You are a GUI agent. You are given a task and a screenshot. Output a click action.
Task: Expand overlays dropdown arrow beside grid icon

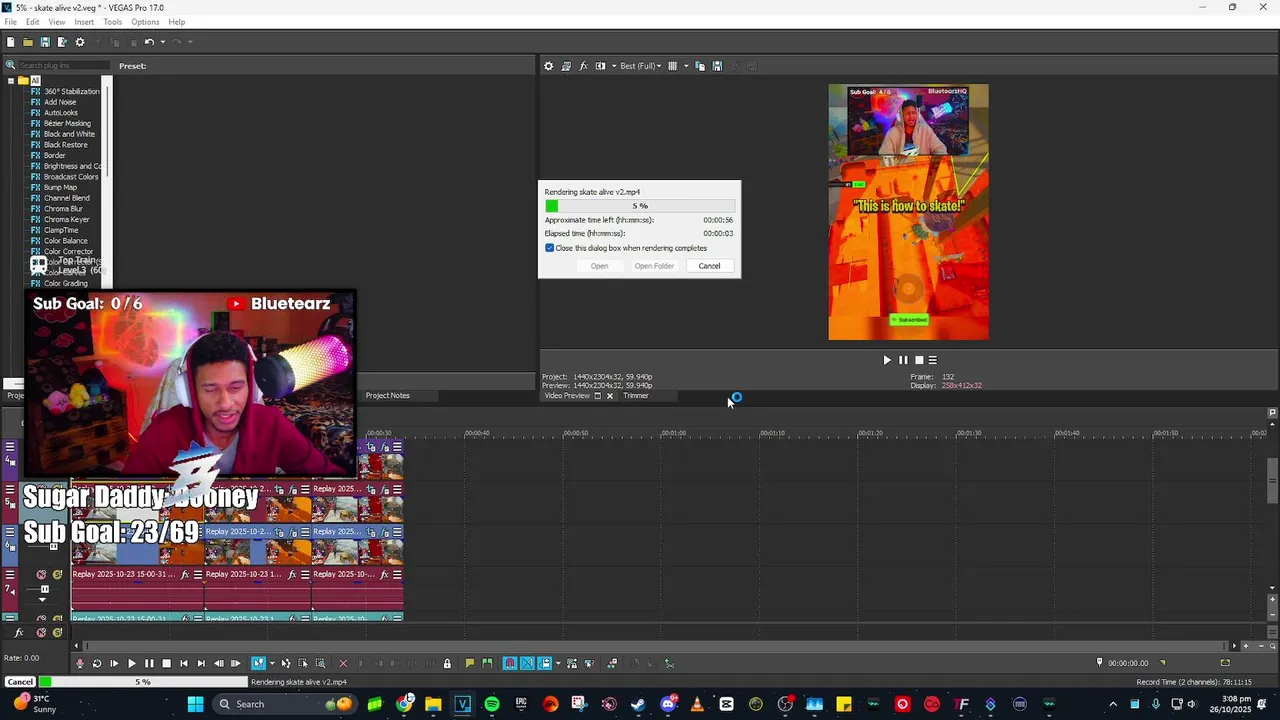coord(686,66)
